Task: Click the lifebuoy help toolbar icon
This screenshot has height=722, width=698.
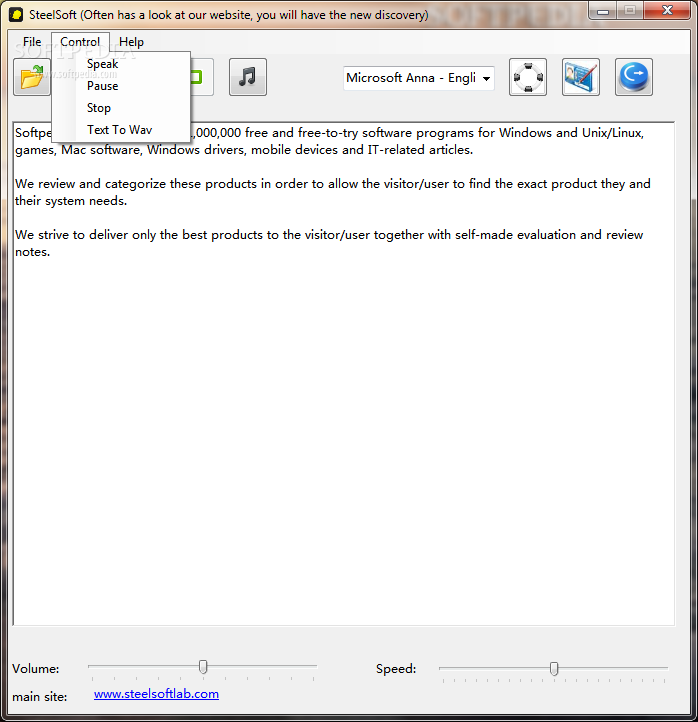Action: pos(528,77)
